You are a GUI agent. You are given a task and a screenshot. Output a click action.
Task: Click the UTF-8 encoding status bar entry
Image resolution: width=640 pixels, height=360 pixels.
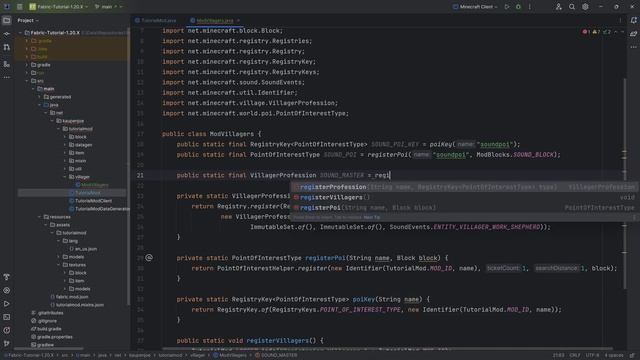coord(592,355)
